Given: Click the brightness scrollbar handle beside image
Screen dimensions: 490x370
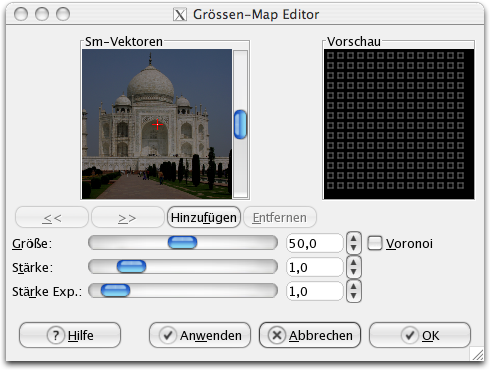Looking at the screenshot, I should [240, 124].
